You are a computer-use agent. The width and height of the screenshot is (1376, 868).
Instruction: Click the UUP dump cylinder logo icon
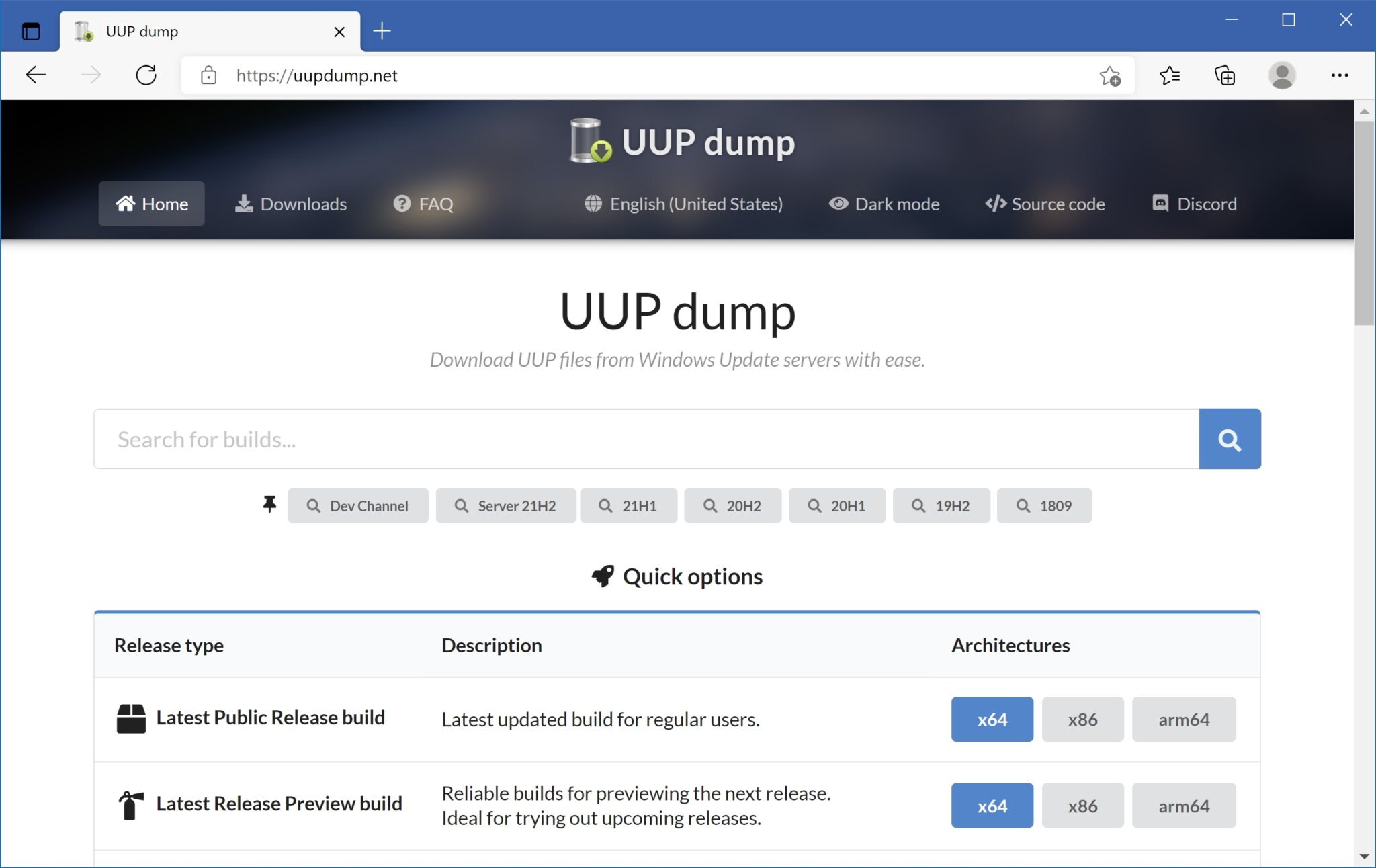click(x=588, y=142)
